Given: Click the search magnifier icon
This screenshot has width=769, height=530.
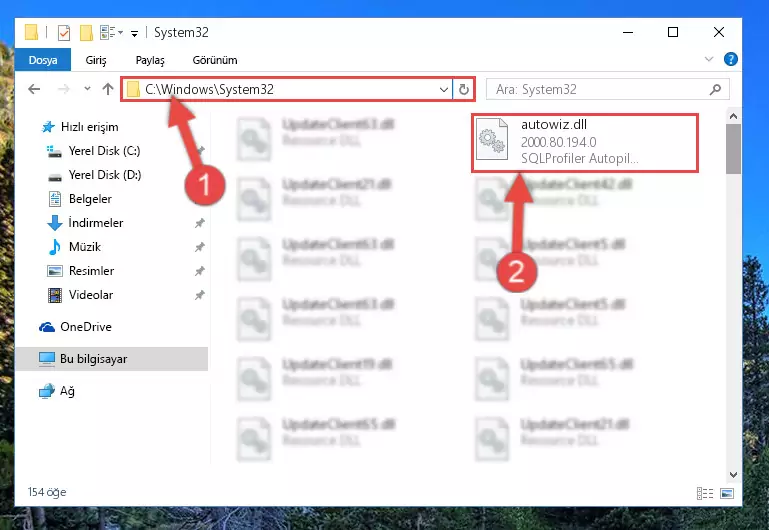Looking at the screenshot, I should coord(715,89).
